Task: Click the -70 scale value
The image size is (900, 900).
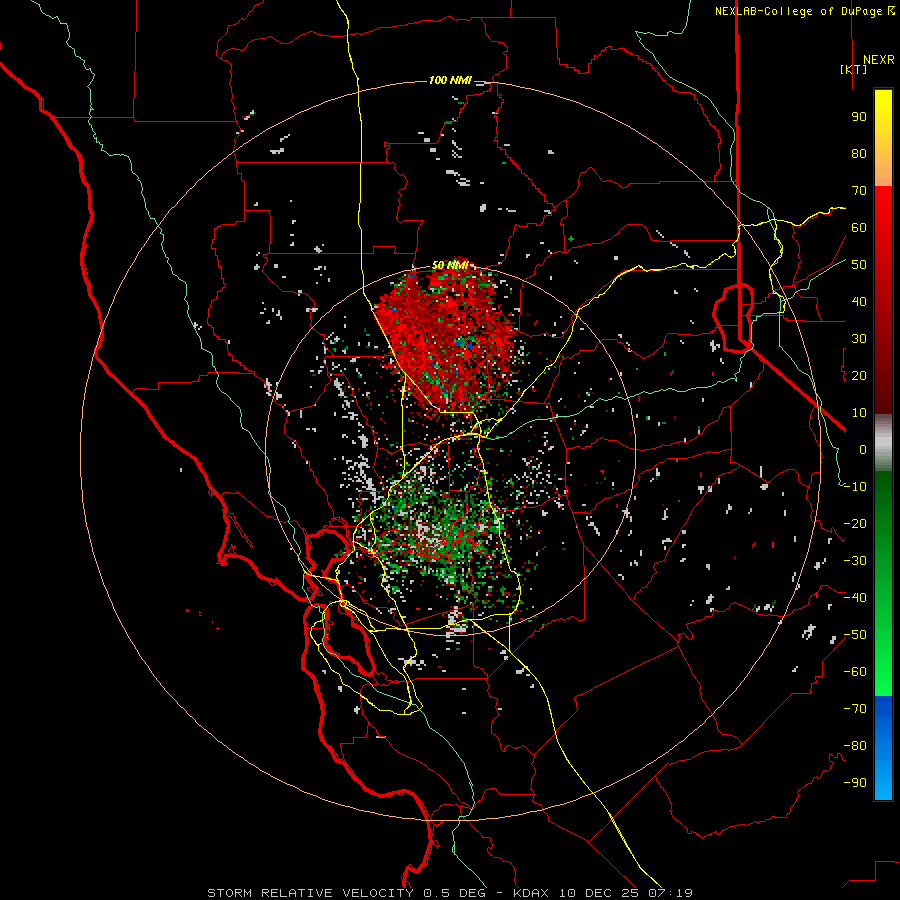Action: pyautogui.click(x=855, y=709)
